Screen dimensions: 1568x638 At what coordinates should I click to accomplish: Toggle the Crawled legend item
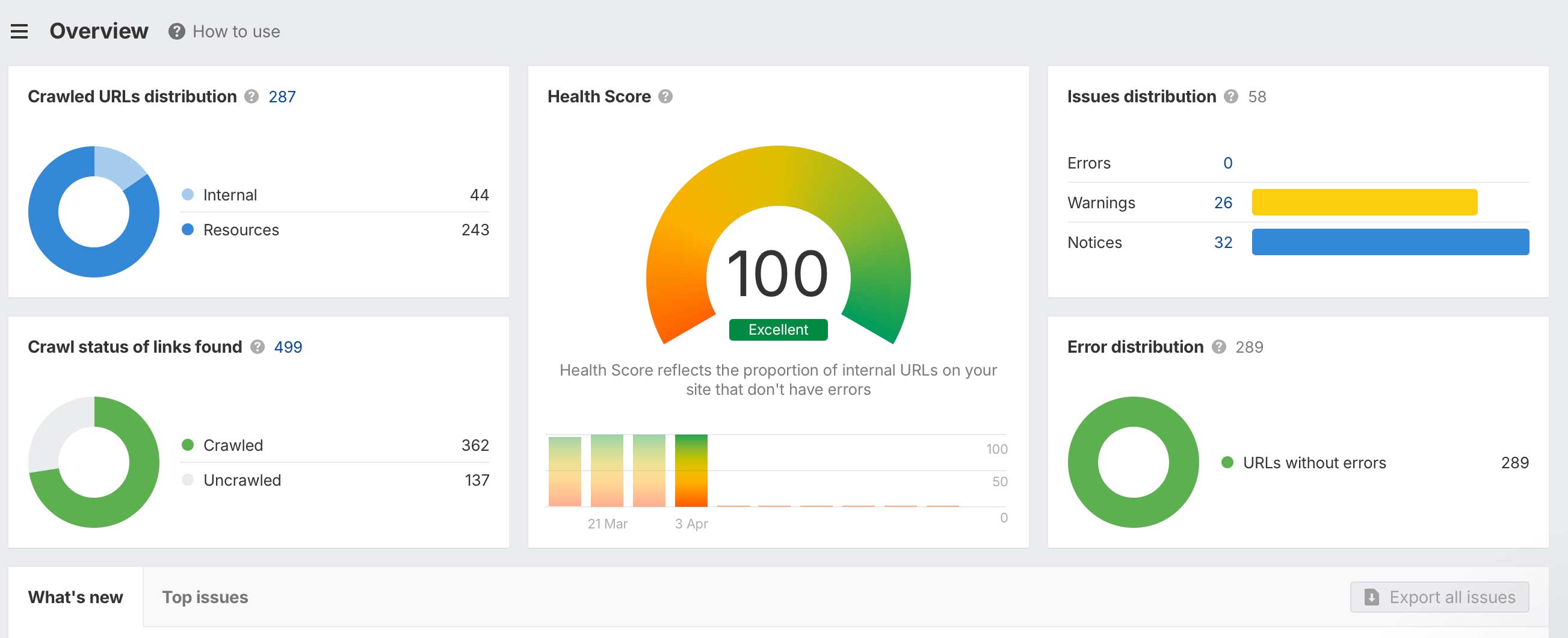(x=232, y=445)
